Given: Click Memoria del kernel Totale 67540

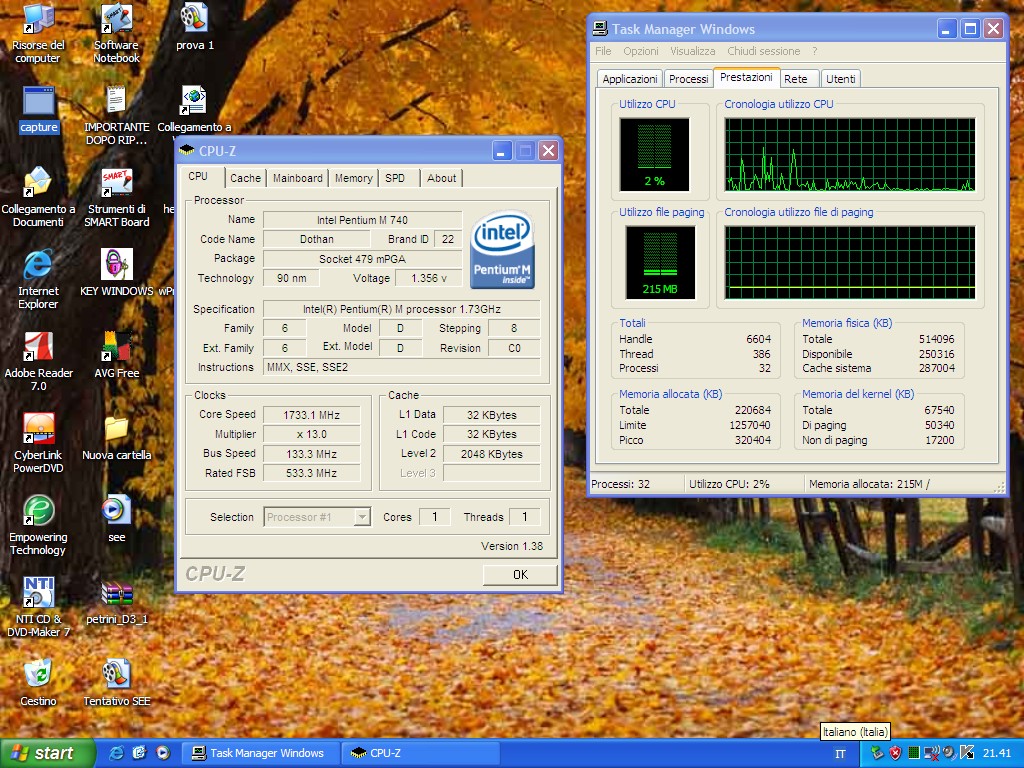Looking at the screenshot, I should [939, 410].
